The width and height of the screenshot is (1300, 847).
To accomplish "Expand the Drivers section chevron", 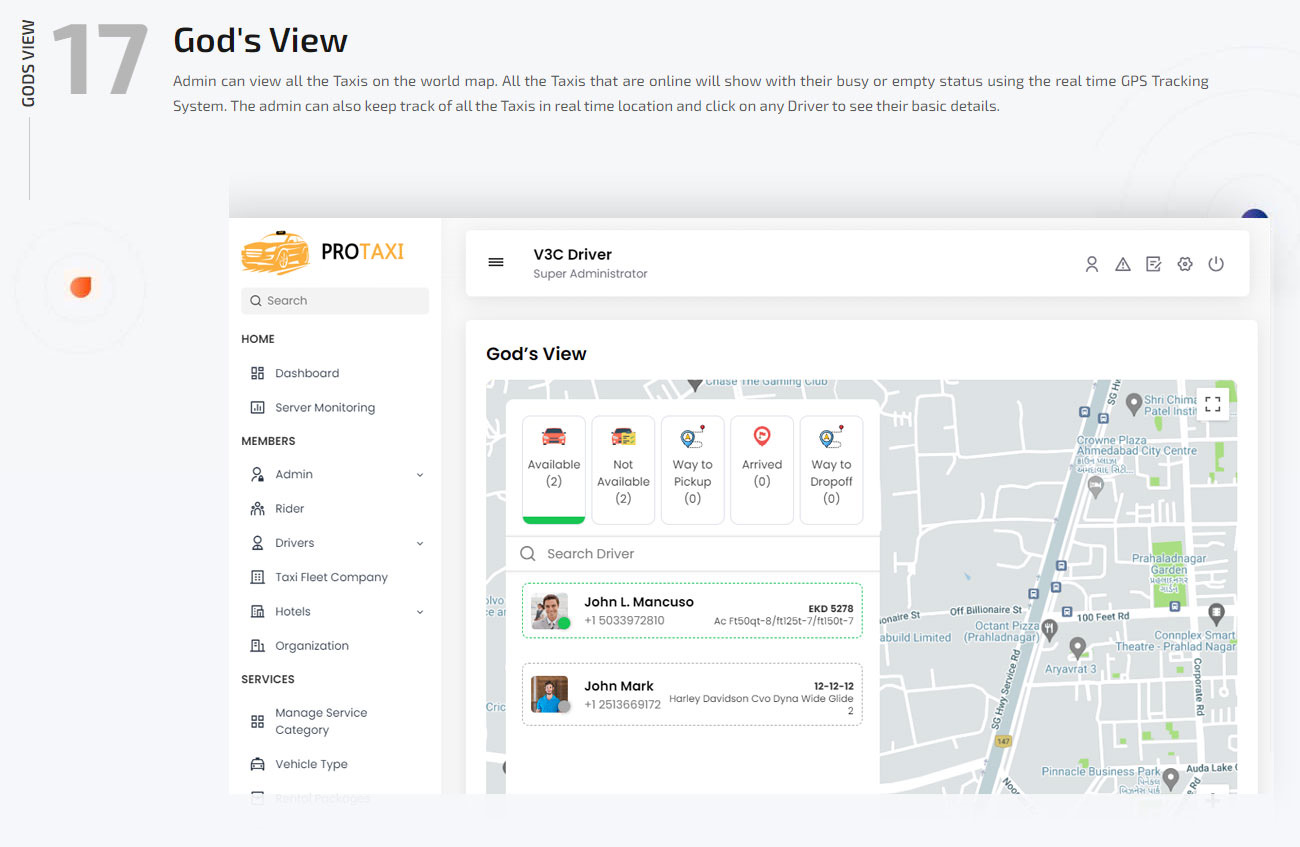I will (x=418, y=542).
